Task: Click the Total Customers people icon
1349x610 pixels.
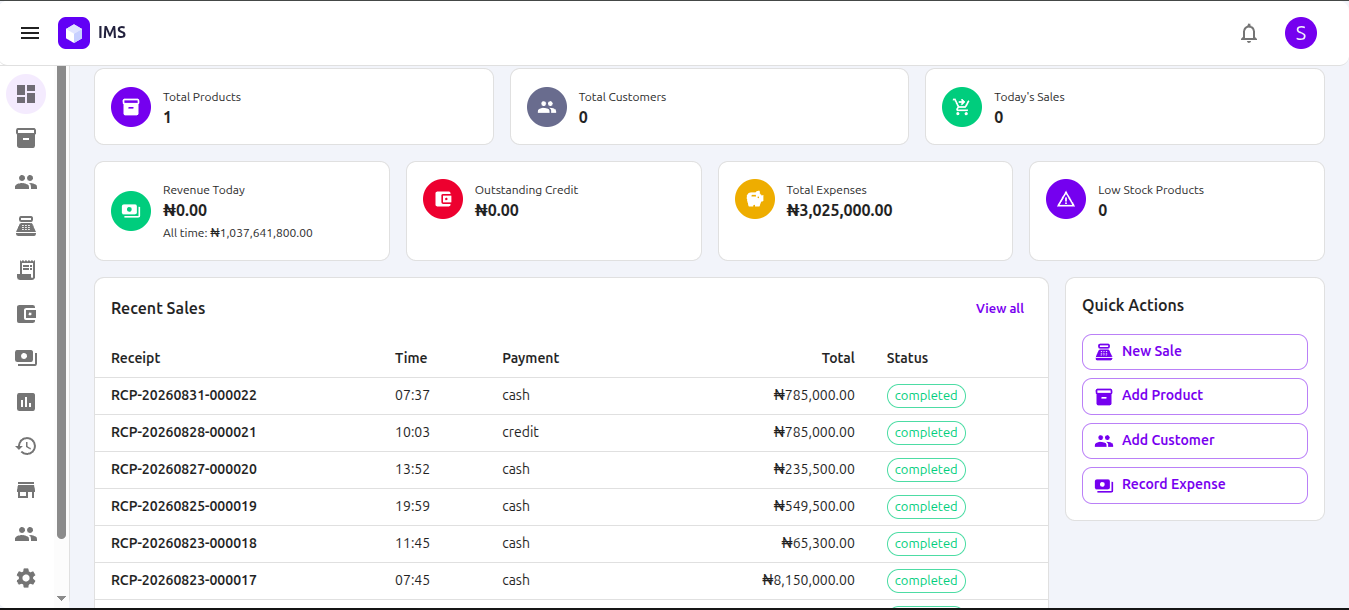Action: coord(547,107)
